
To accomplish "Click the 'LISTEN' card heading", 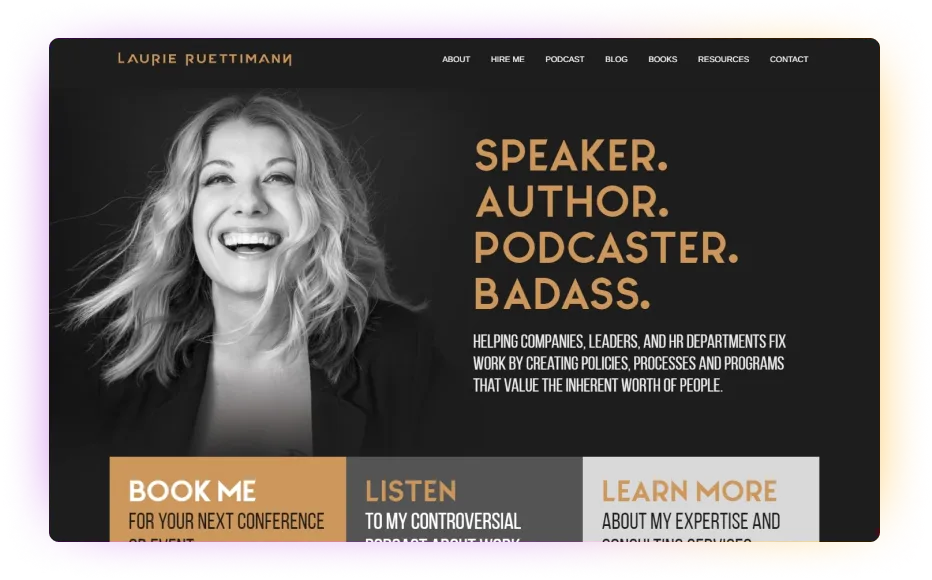I will pos(411,491).
